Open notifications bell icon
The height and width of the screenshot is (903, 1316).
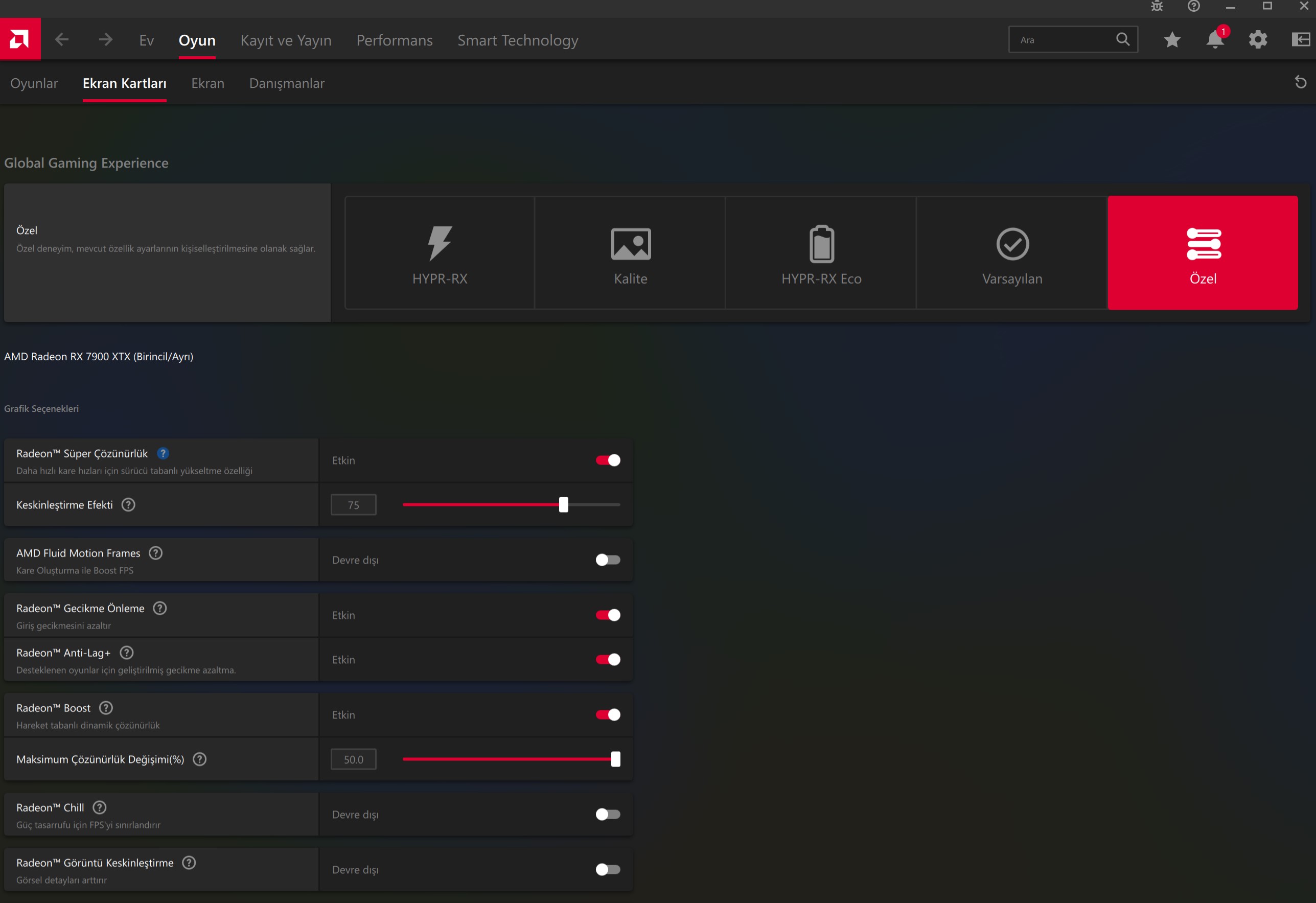(1215, 40)
